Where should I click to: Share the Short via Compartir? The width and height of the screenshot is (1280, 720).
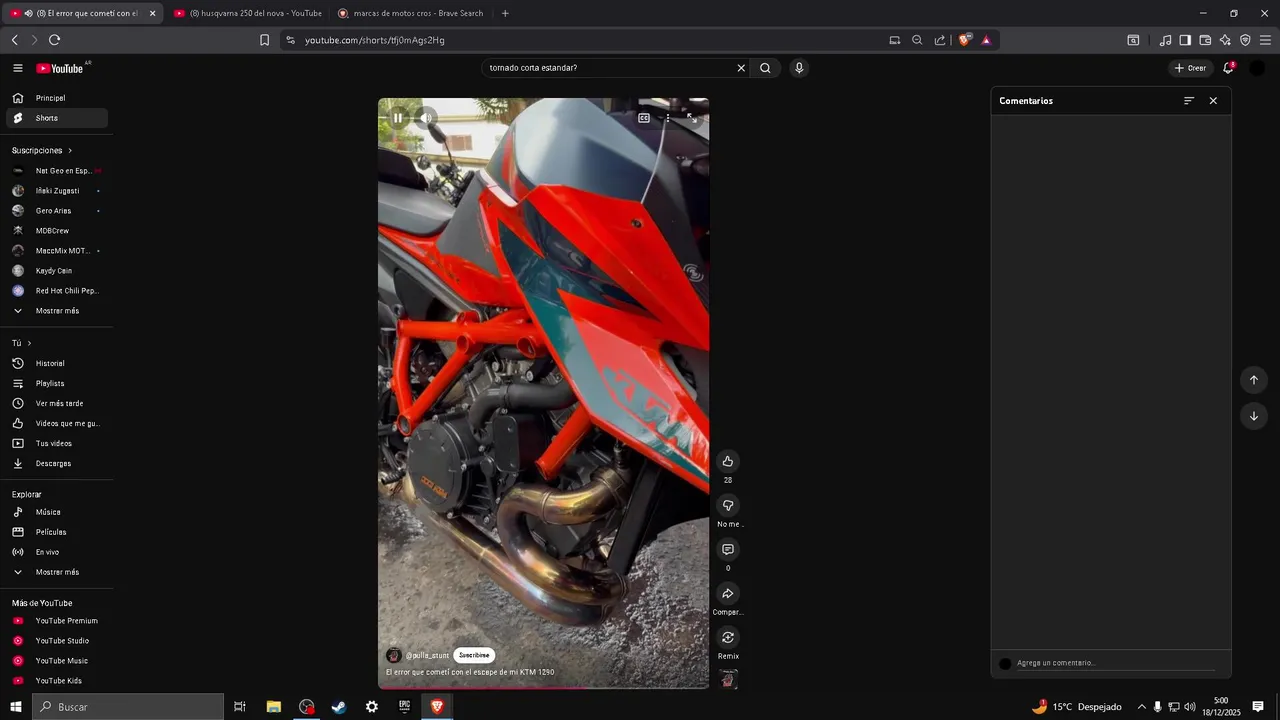[728, 593]
